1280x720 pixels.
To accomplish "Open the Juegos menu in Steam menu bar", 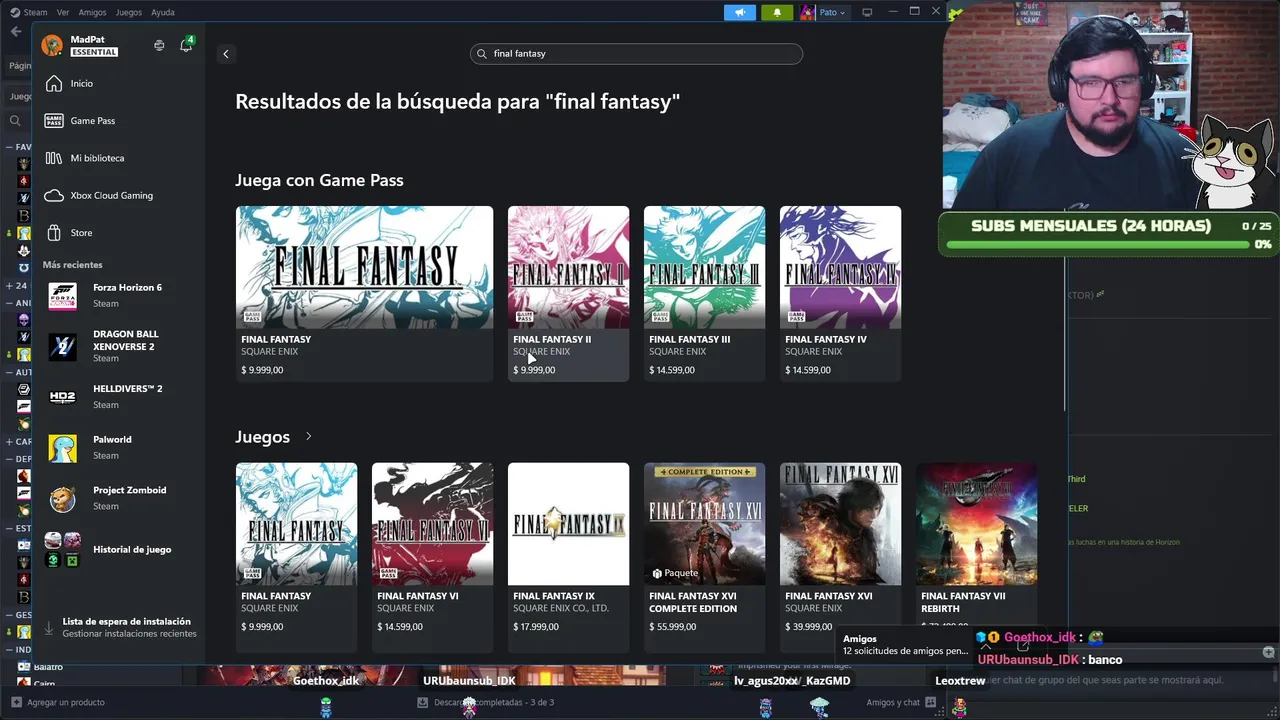I will (x=129, y=12).
